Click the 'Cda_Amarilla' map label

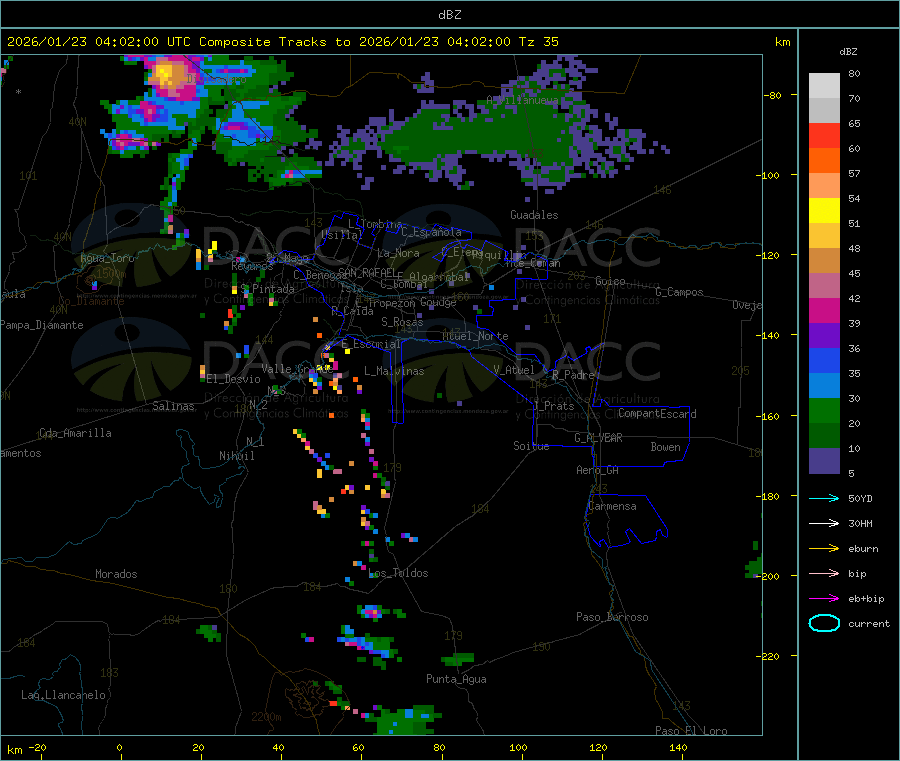point(75,433)
